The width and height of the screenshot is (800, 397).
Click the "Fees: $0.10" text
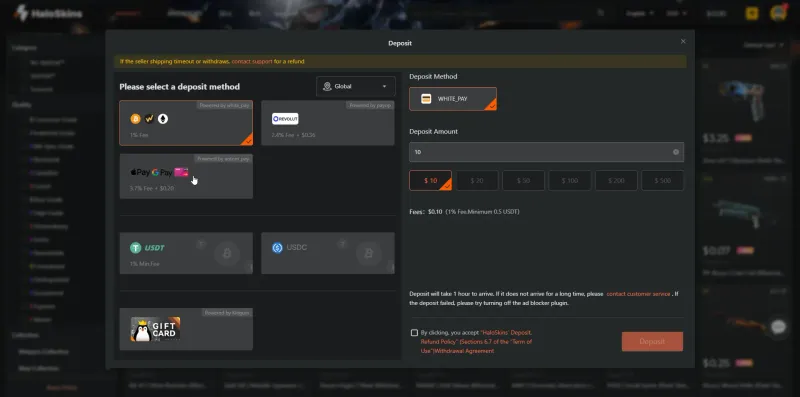pos(426,211)
